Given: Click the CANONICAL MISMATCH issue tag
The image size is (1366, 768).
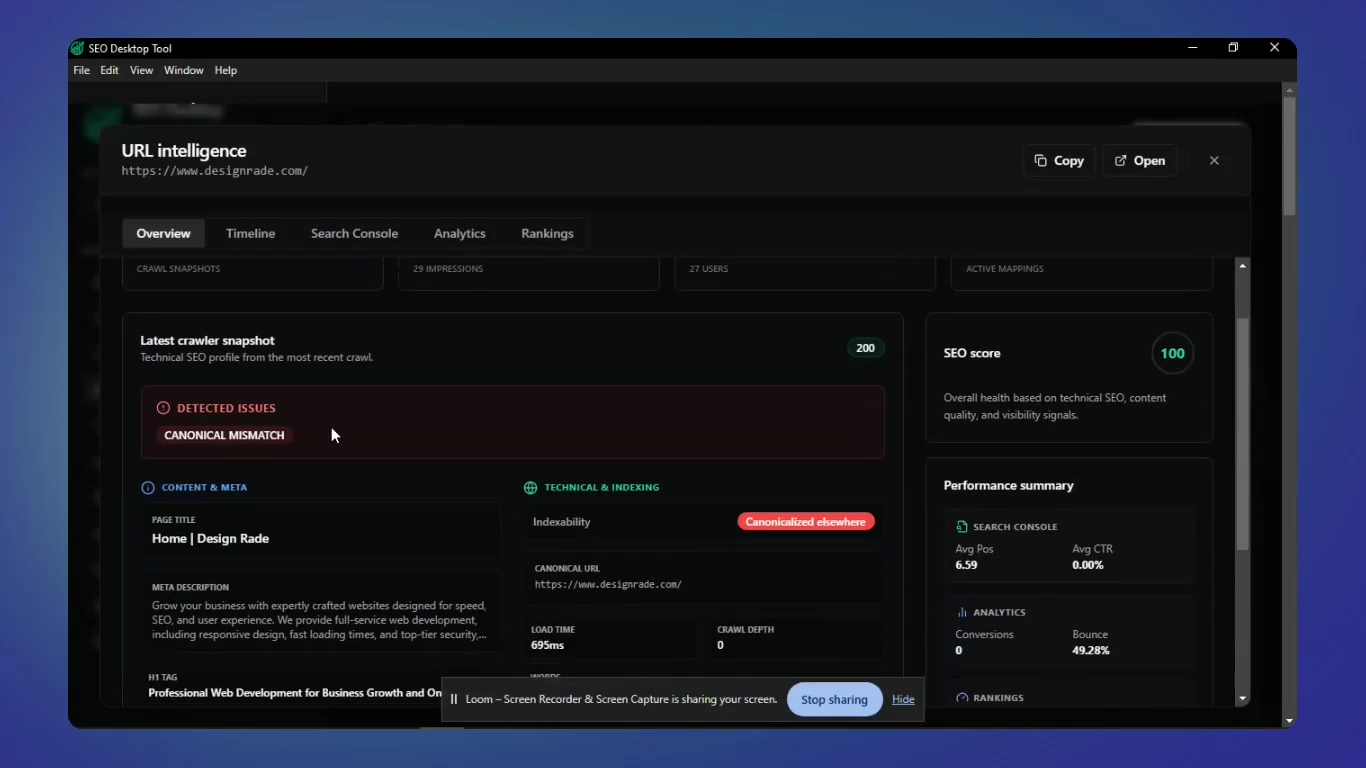Looking at the screenshot, I should click(x=224, y=435).
